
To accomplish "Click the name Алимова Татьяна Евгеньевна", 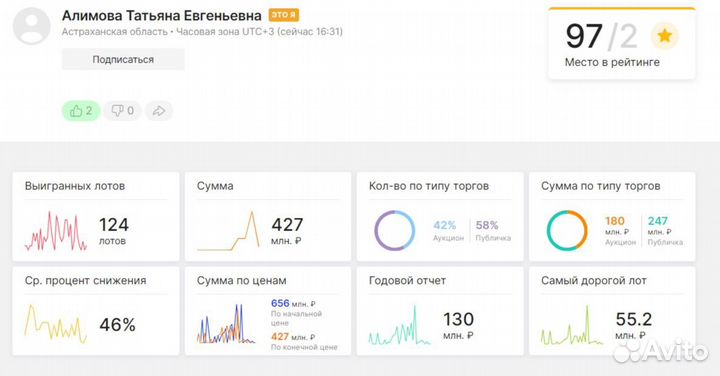I will click(x=162, y=16).
